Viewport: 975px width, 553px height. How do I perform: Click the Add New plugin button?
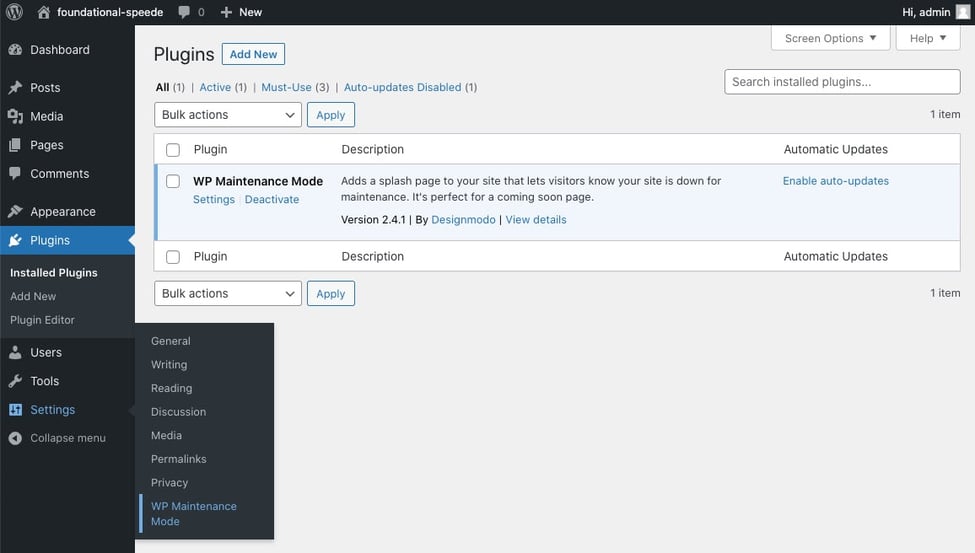click(x=253, y=54)
